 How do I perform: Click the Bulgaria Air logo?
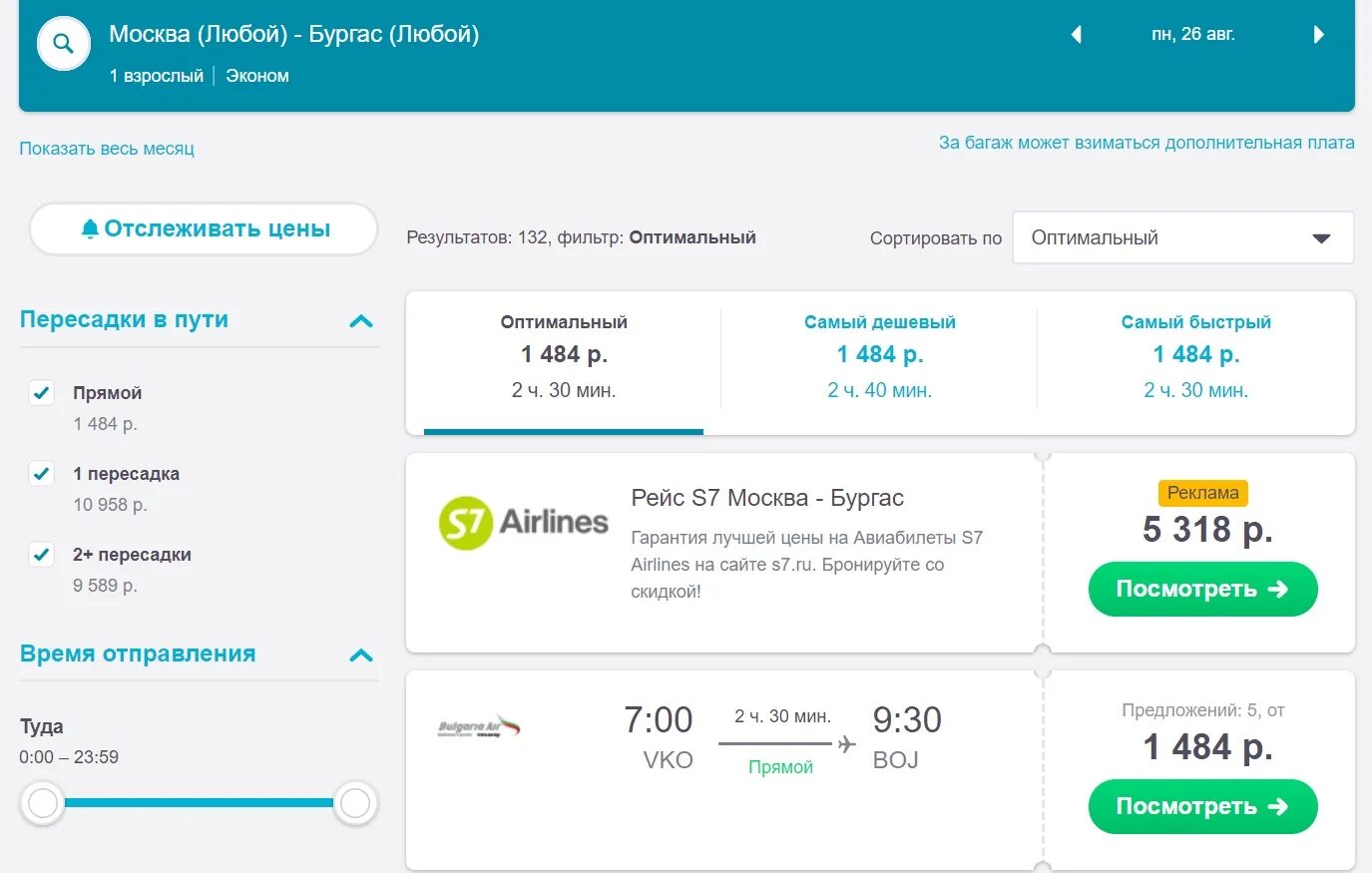480,725
